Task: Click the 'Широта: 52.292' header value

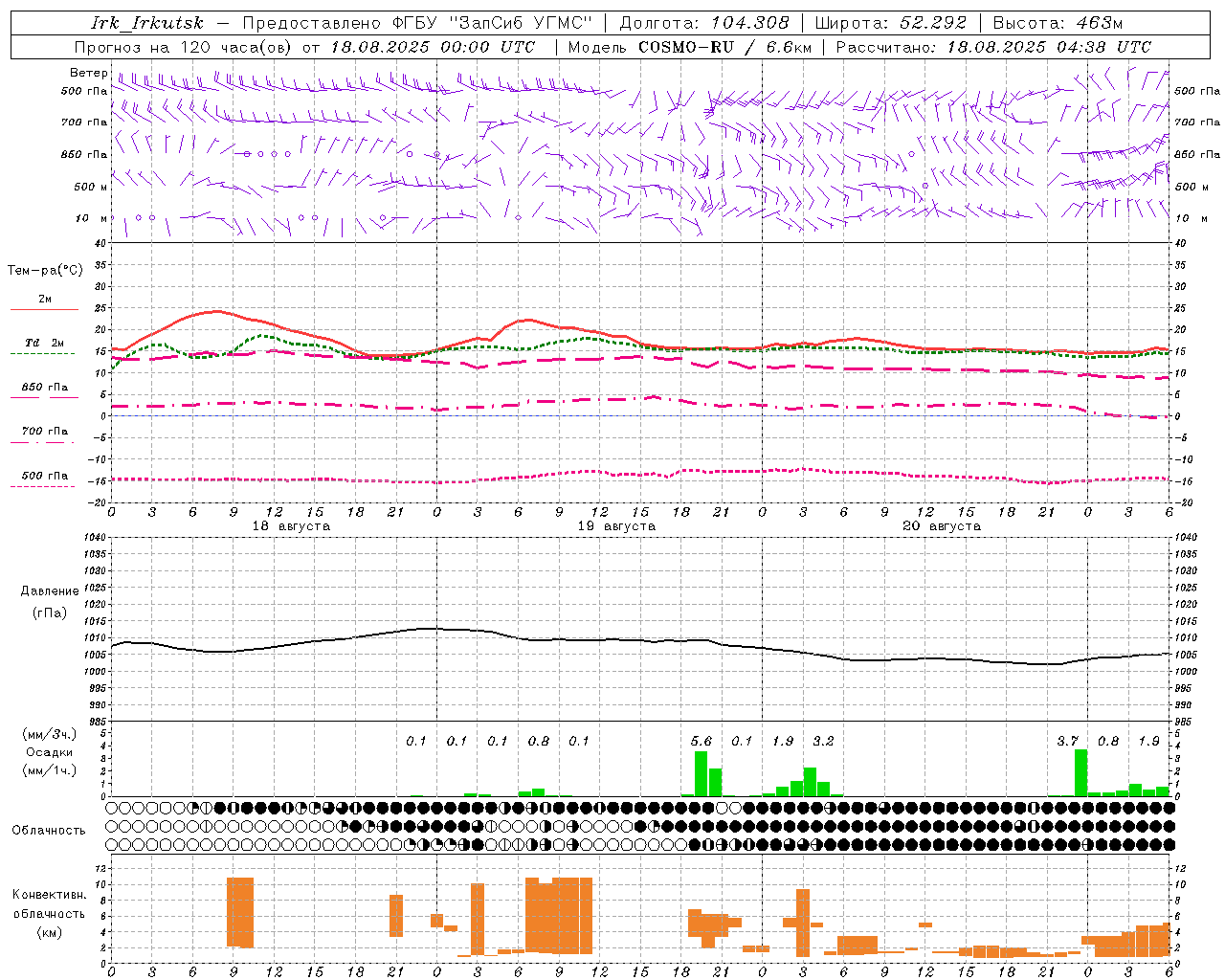Action: tap(891, 23)
